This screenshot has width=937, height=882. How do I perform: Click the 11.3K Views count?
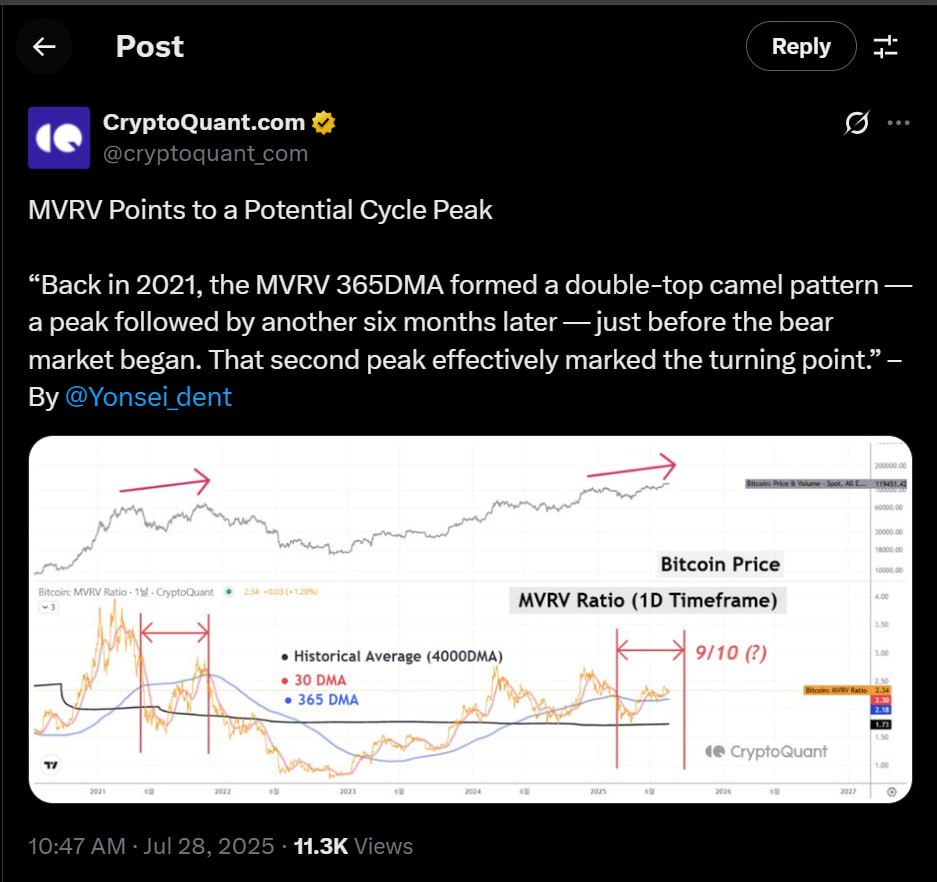(x=353, y=846)
